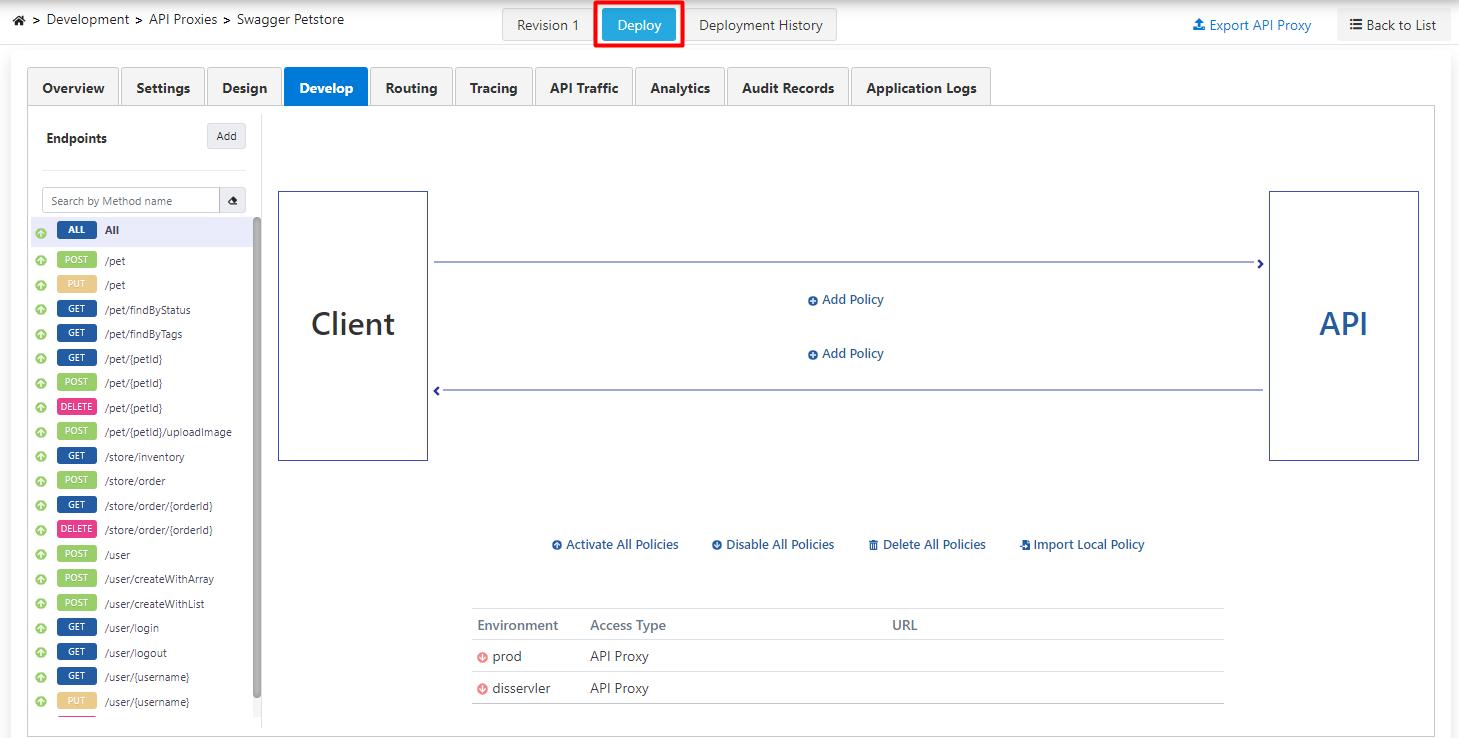
Task: Select DELETE /pet/{petId} endpoint
Action: click(133, 408)
